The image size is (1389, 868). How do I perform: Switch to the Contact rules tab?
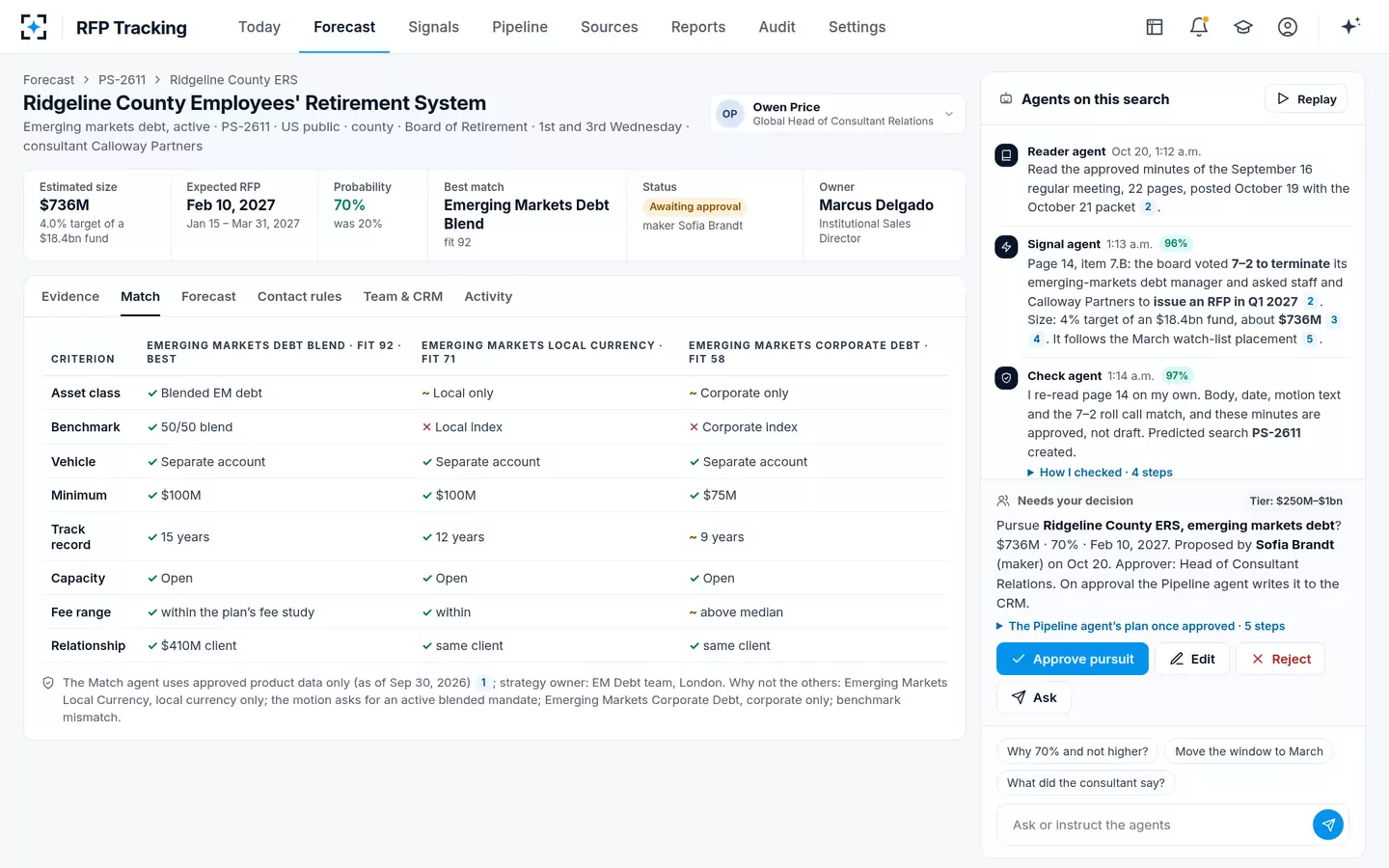[299, 296]
